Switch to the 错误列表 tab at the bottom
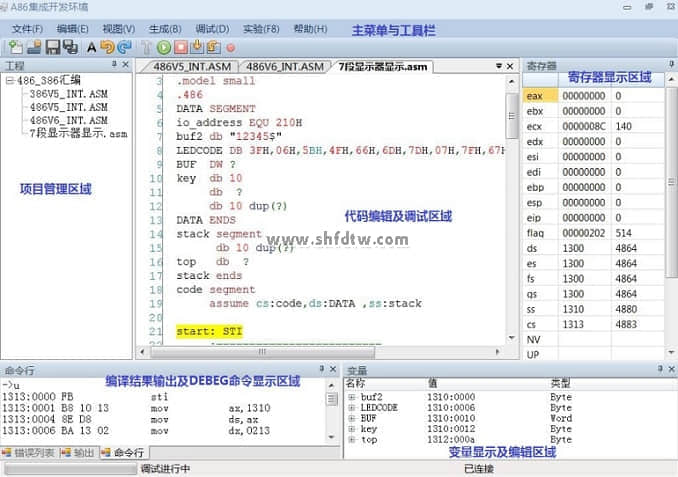Image resolution: width=678 pixels, height=477 pixels. click(x=35, y=453)
